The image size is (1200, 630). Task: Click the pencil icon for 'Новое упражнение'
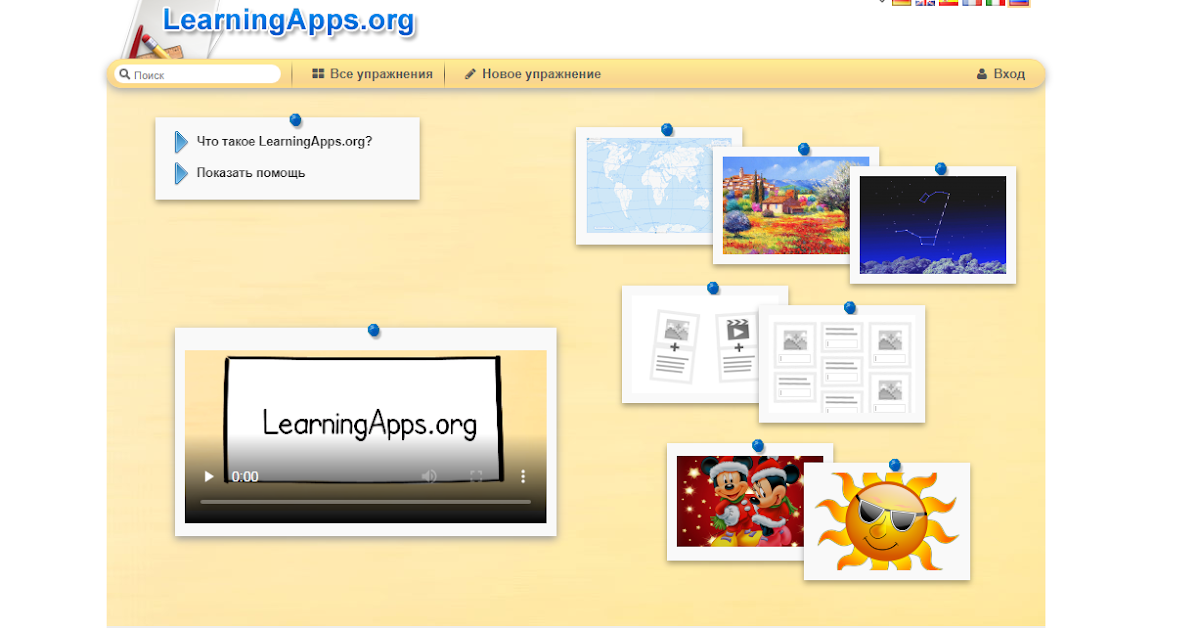(x=469, y=73)
